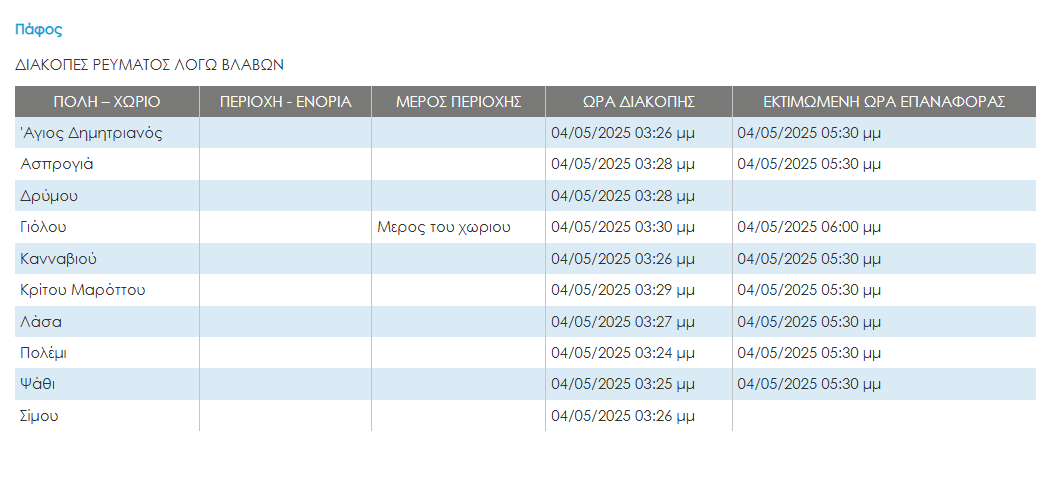The width and height of the screenshot is (1050, 490).
Task: Select the Δρύμου village cell
Action: point(49,196)
